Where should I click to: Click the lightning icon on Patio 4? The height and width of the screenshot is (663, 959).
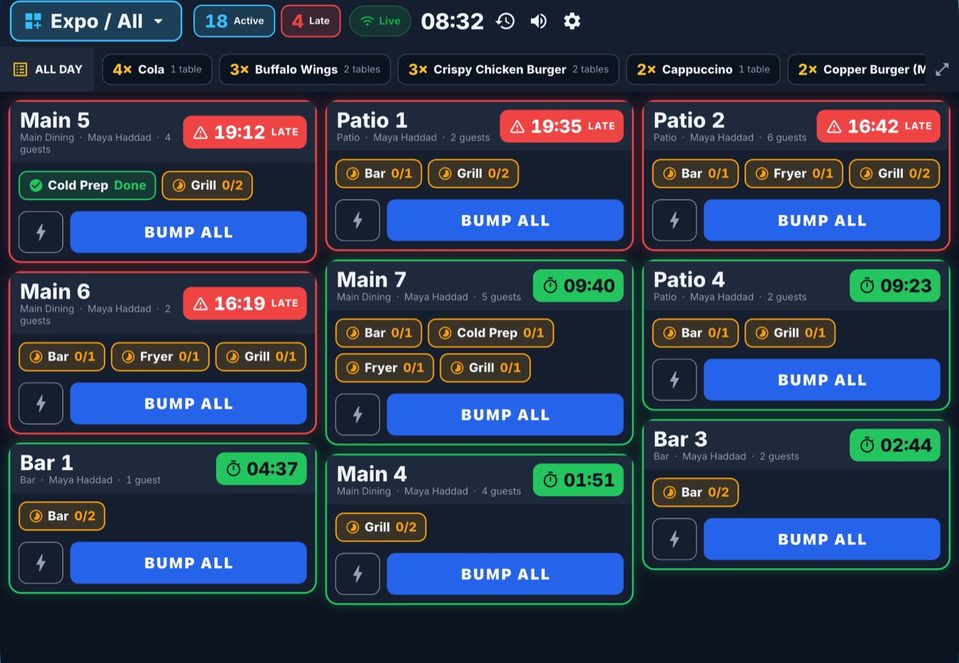675,380
